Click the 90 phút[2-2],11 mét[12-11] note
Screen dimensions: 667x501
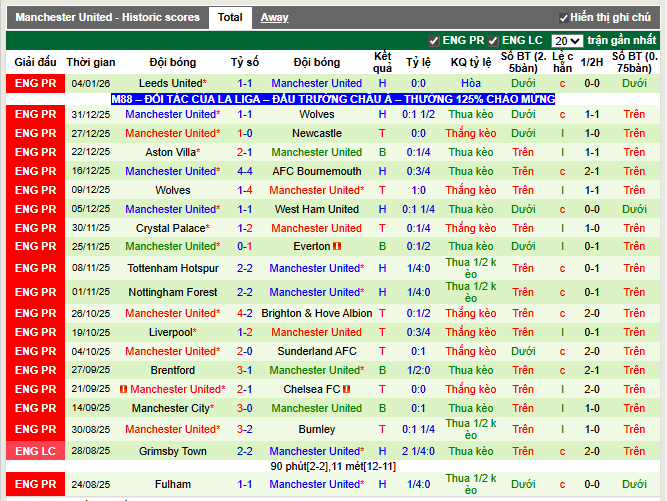[333, 467]
